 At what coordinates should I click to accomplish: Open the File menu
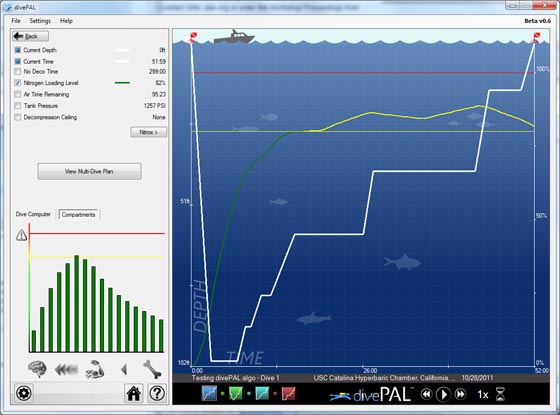pyautogui.click(x=16, y=21)
